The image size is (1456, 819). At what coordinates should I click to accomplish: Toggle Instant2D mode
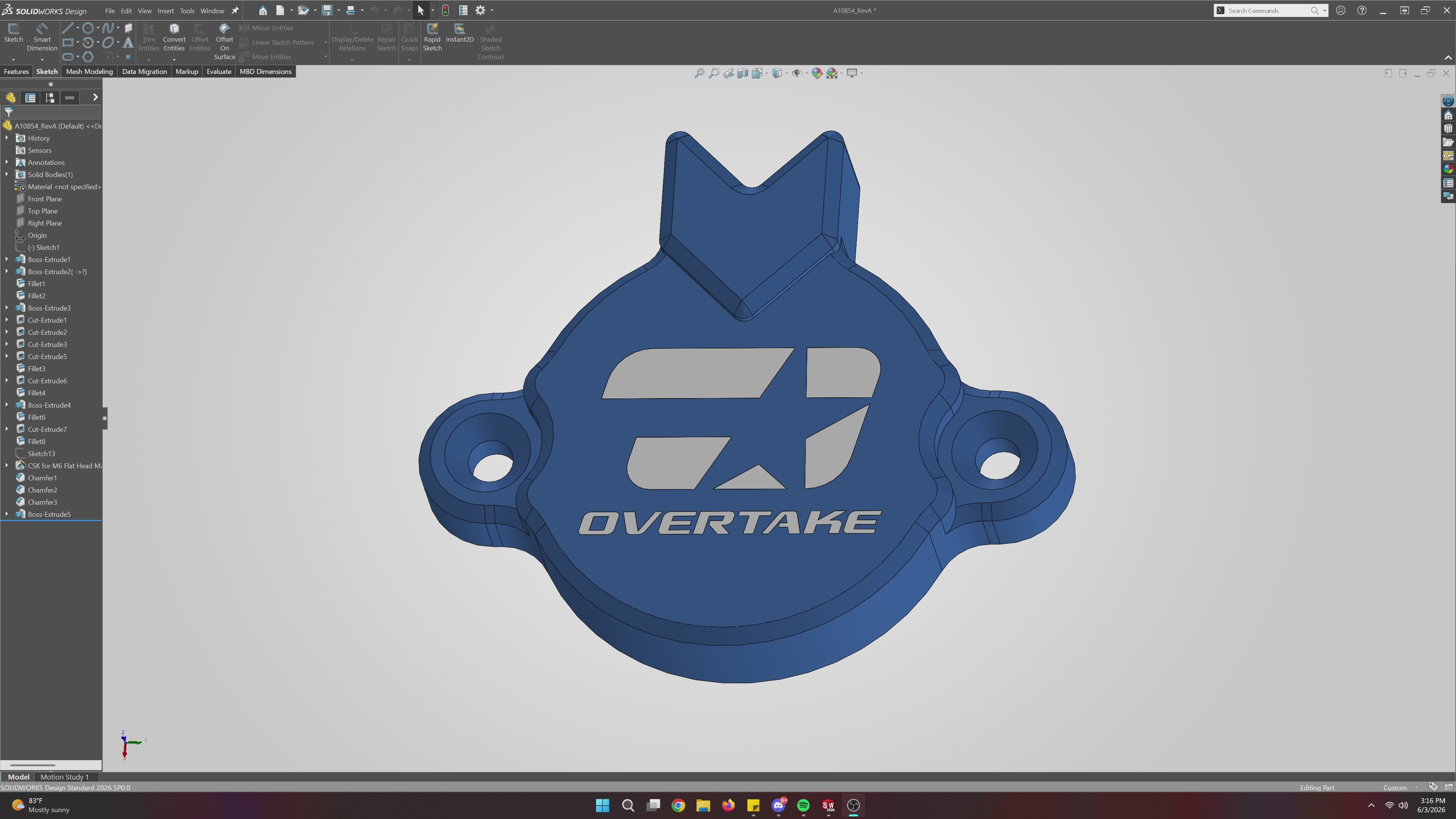[x=460, y=33]
